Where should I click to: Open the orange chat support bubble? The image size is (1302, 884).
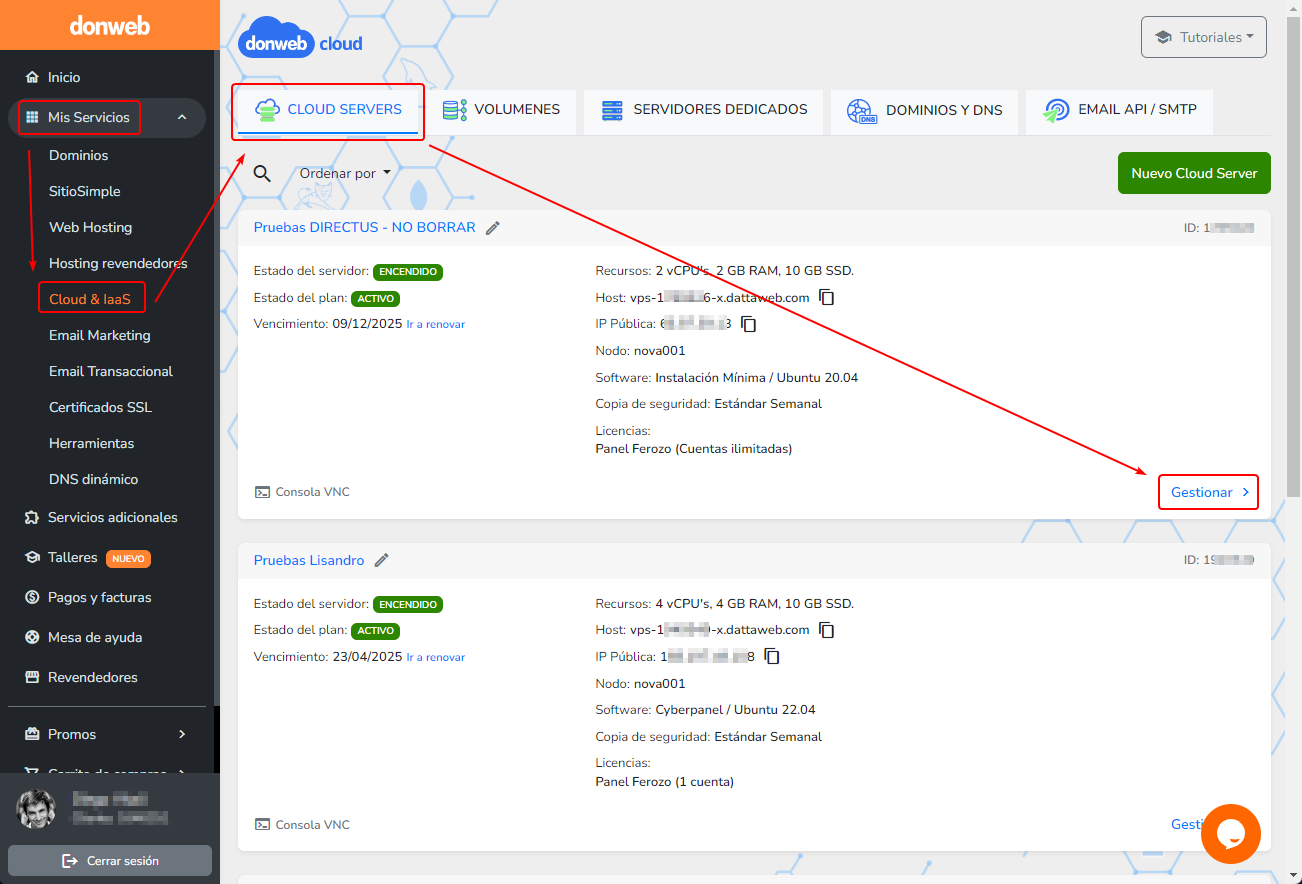coord(1231,834)
